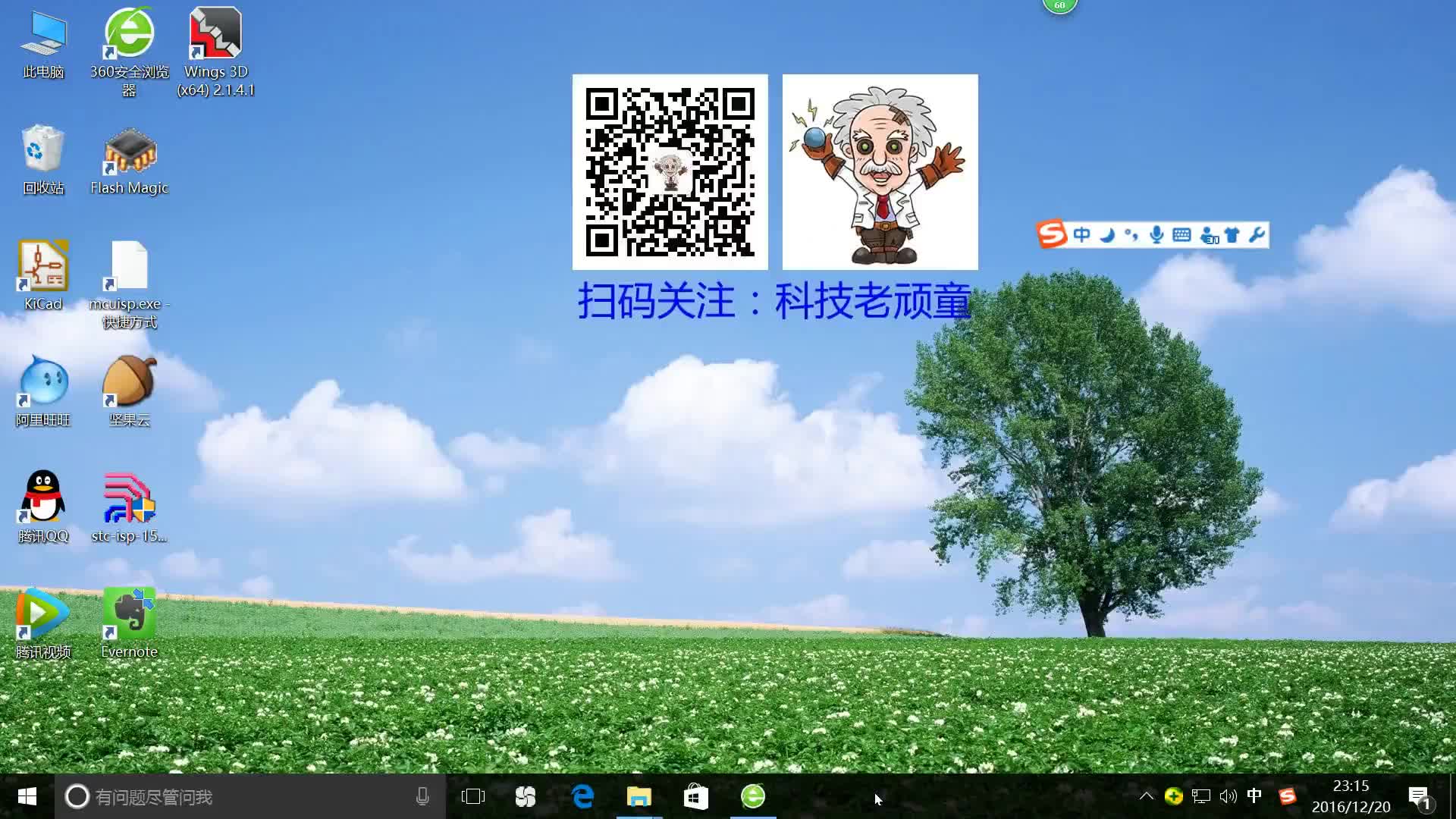Toggle half/full width moon icon on Sogou bar
The height and width of the screenshot is (819, 1456).
click(x=1107, y=235)
